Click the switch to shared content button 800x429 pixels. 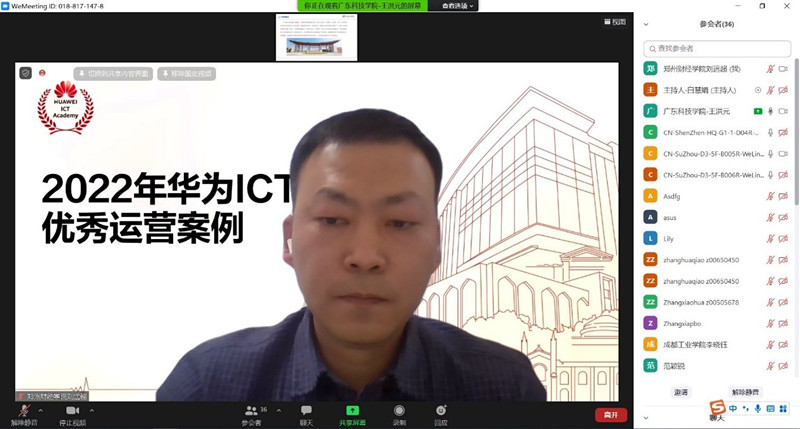(113, 73)
